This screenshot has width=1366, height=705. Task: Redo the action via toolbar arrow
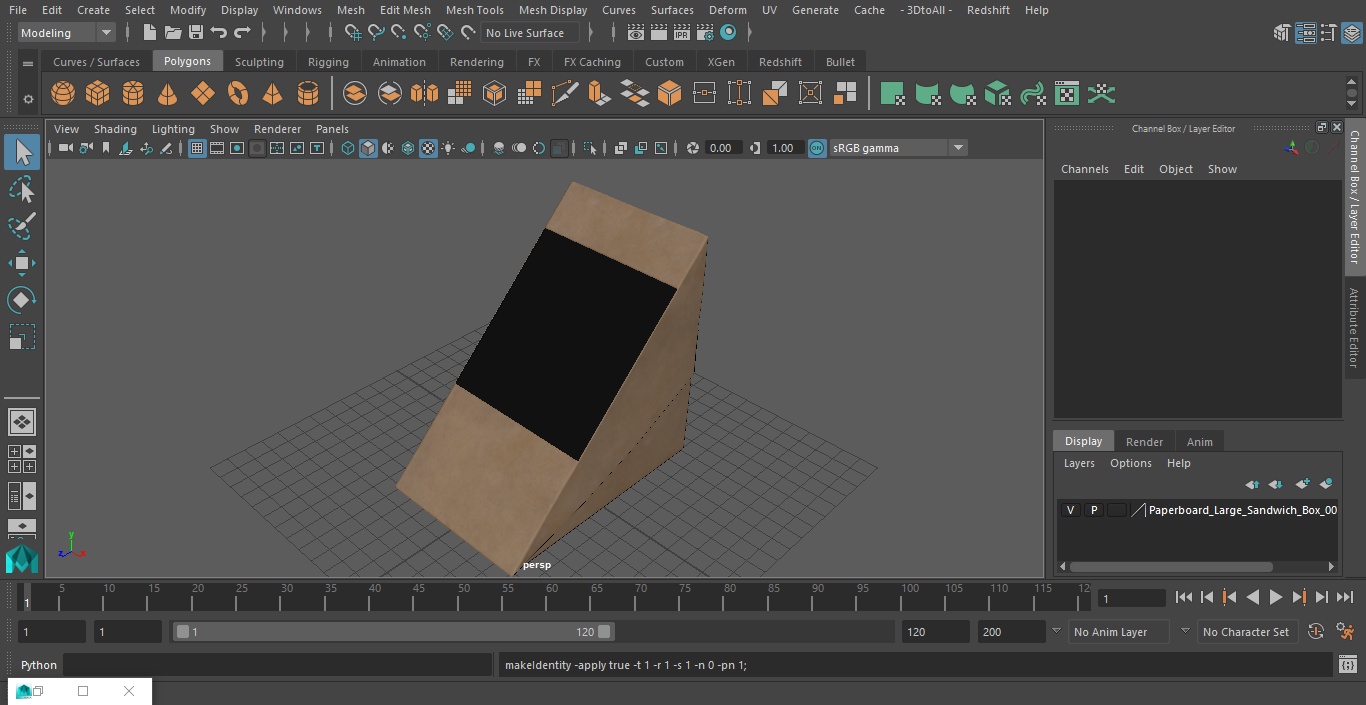[242, 33]
